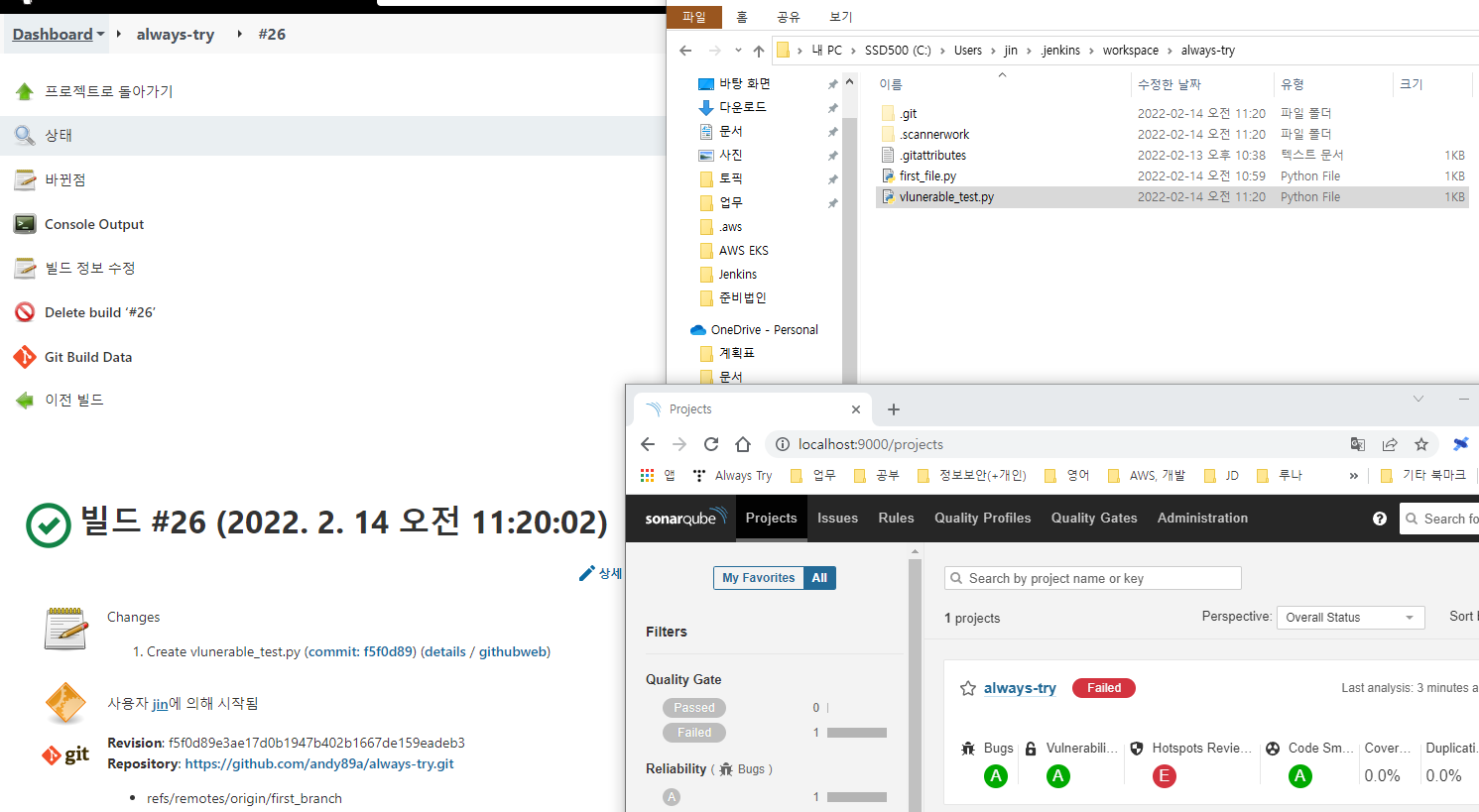Open the 파일 tab in File Explorer

pyautogui.click(x=694, y=17)
